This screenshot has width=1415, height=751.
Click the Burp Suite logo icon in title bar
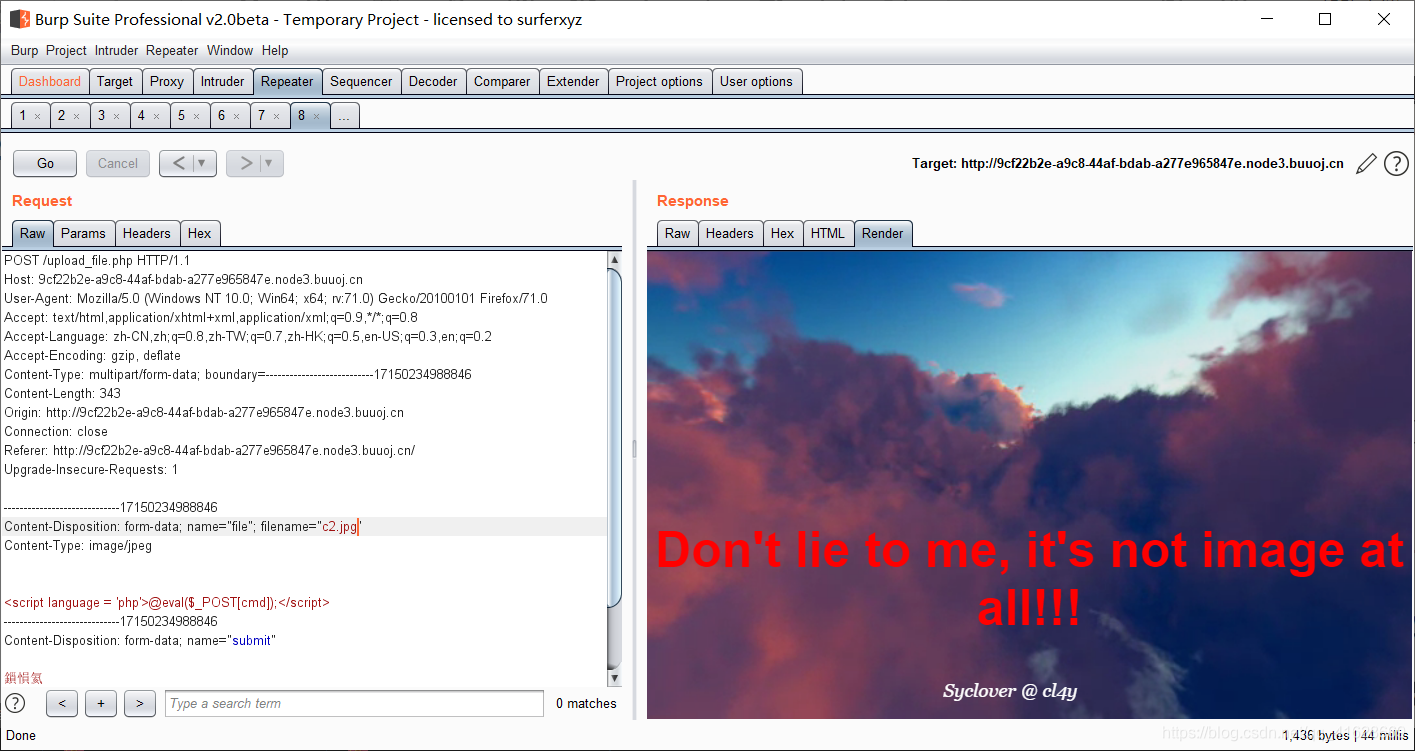coord(19,19)
